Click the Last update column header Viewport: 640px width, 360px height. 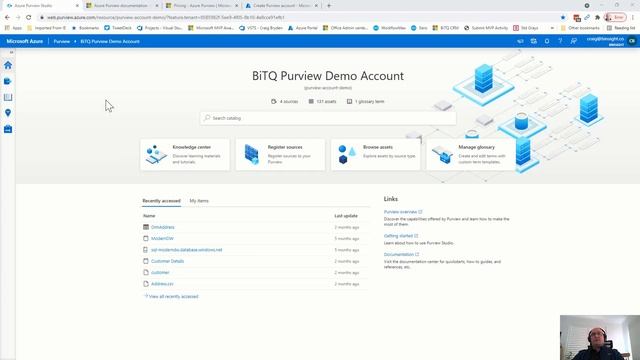pos(346,216)
